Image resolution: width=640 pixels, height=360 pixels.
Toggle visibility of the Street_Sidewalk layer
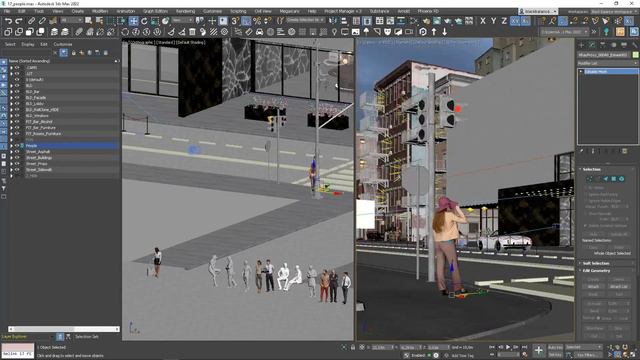point(17,170)
